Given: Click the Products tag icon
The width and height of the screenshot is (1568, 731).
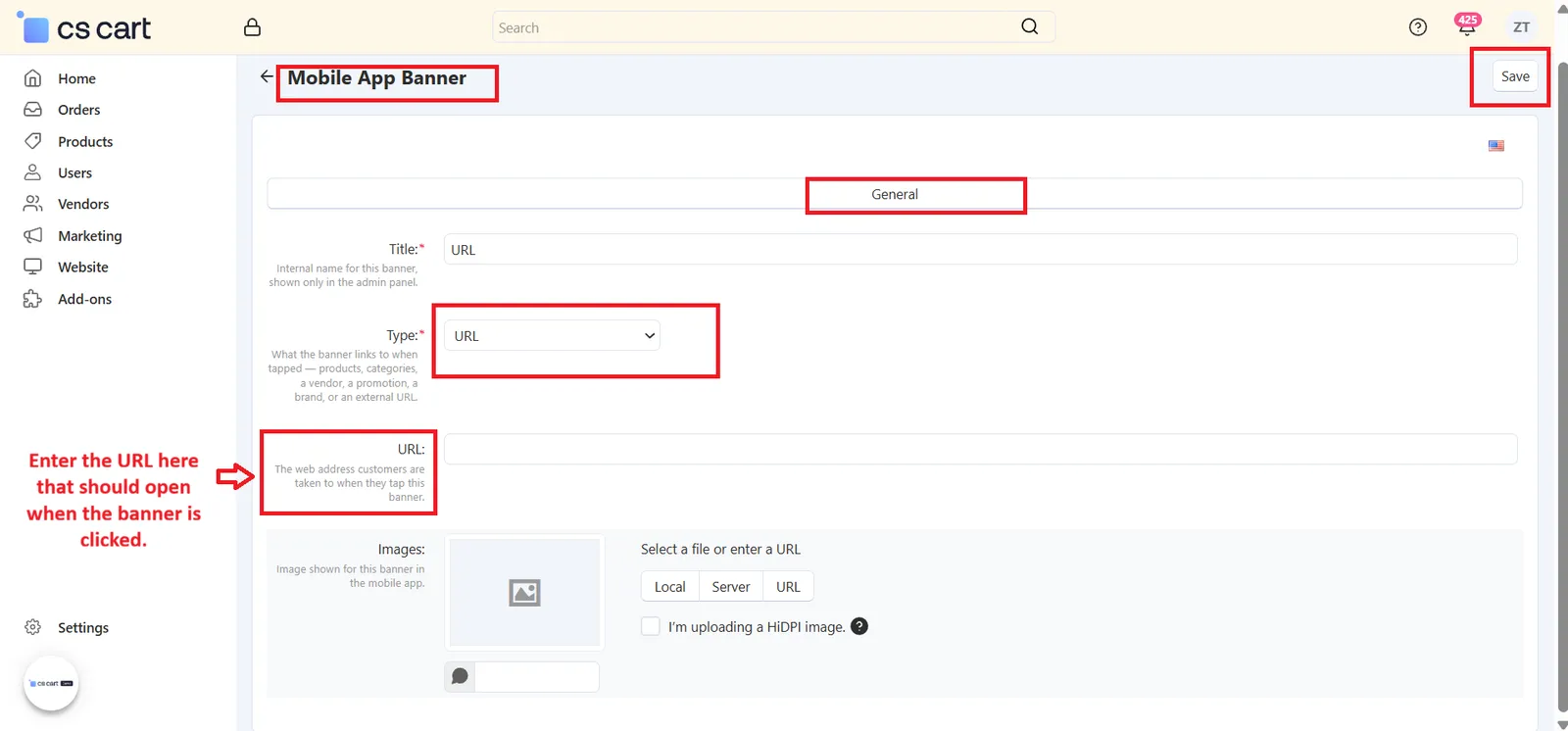Looking at the screenshot, I should 32,141.
